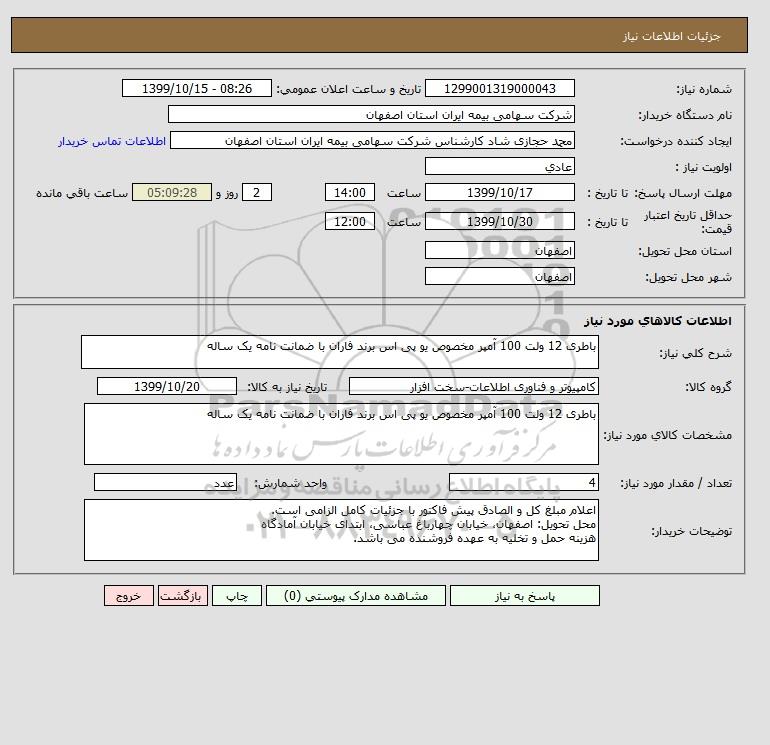
Task: Click the اطلاعات کالاهای مورد نیاز section heading
Action: (658, 321)
